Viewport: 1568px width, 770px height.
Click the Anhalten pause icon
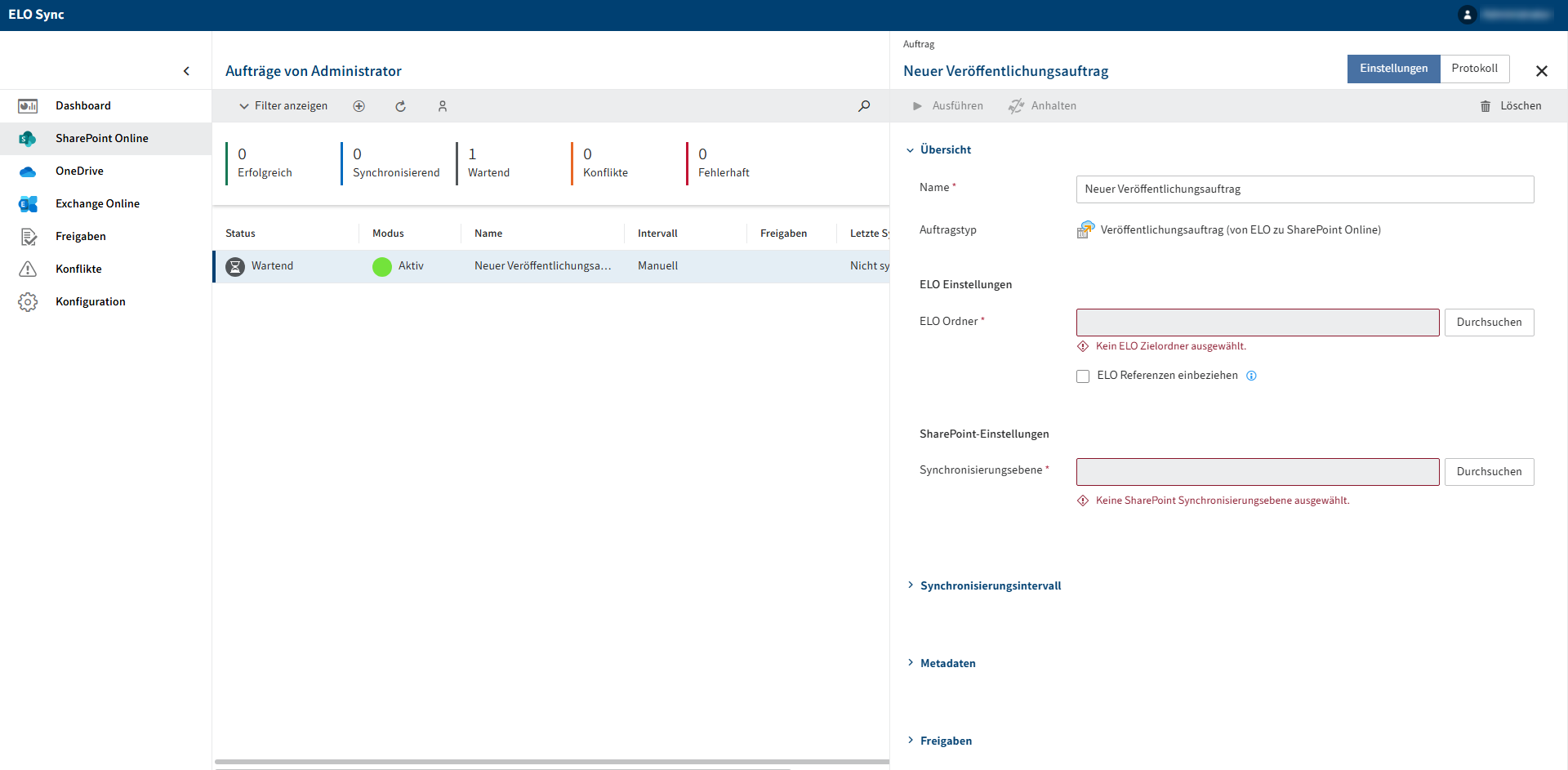pyautogui.click(x=1016, y=106)
